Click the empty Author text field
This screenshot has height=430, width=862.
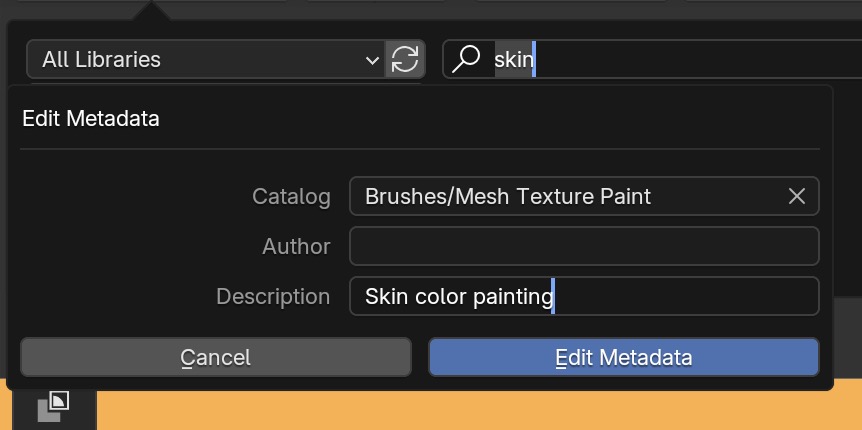point(584,246)
